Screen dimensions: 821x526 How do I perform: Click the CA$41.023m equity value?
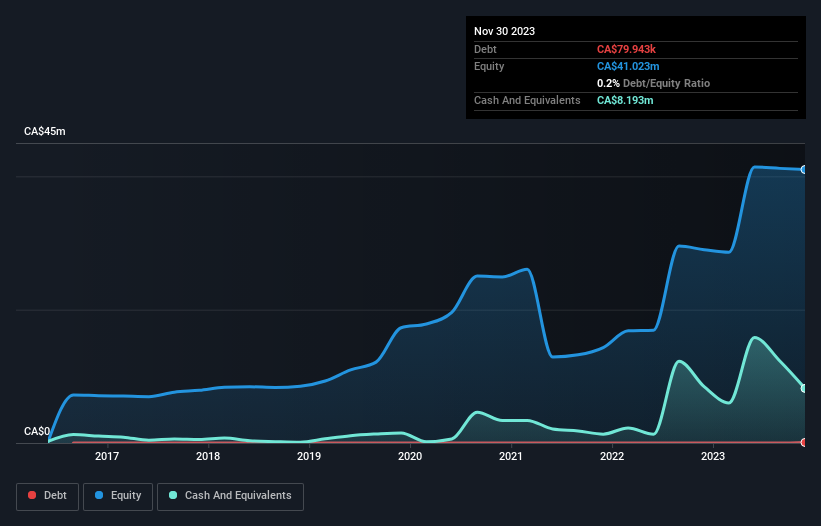628,66
